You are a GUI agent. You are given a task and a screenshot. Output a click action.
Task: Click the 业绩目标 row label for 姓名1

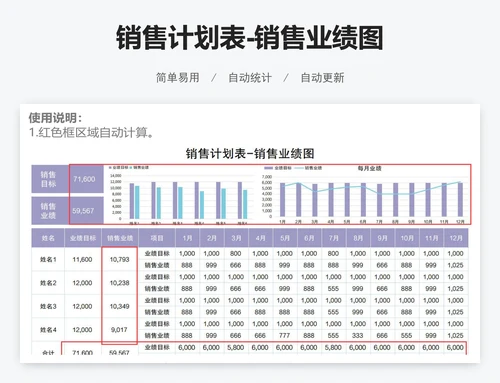point(157,253)
